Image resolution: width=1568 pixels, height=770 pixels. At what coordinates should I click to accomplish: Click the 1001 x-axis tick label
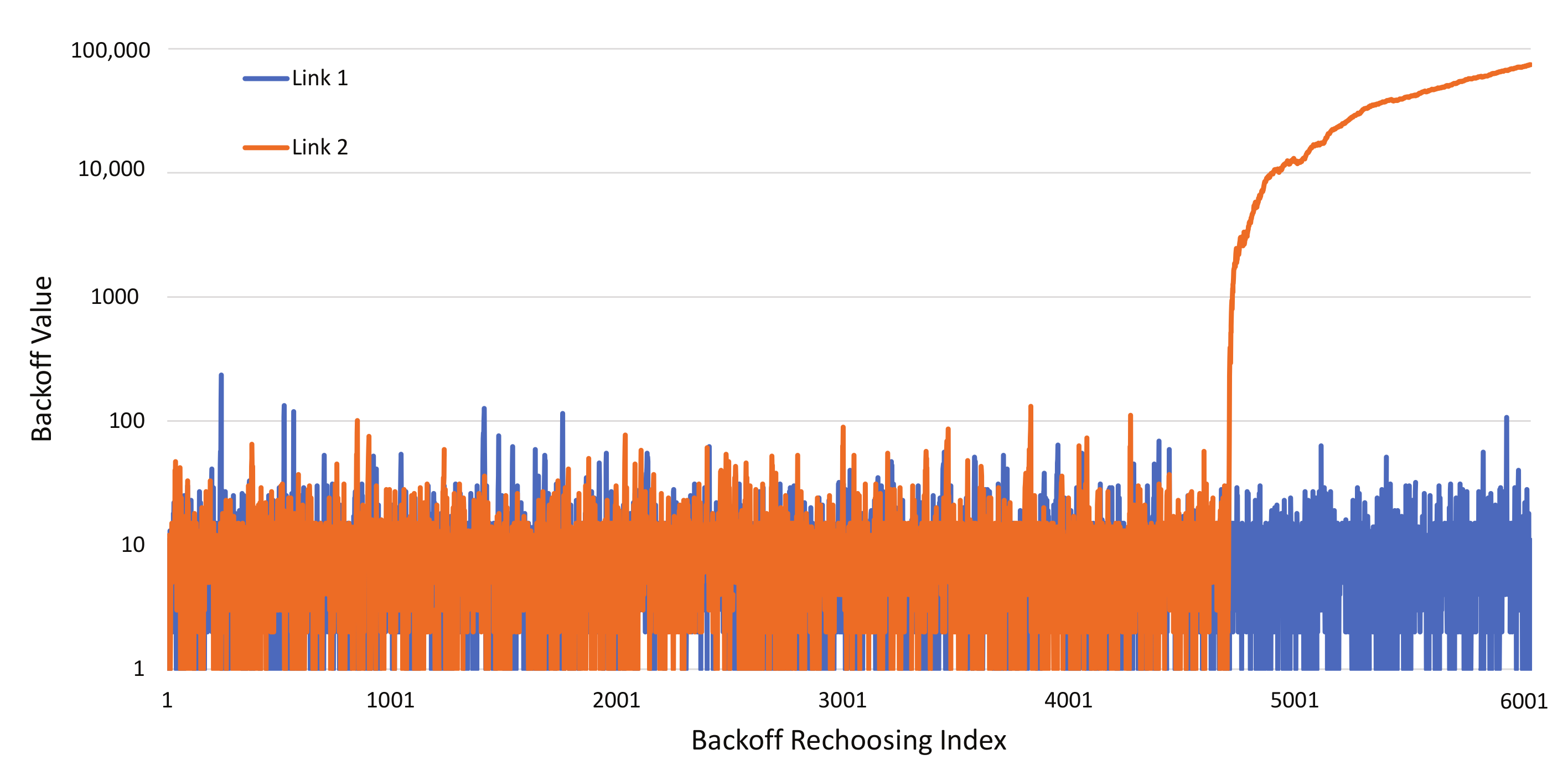pyautogui.click(x=390, y=701)
